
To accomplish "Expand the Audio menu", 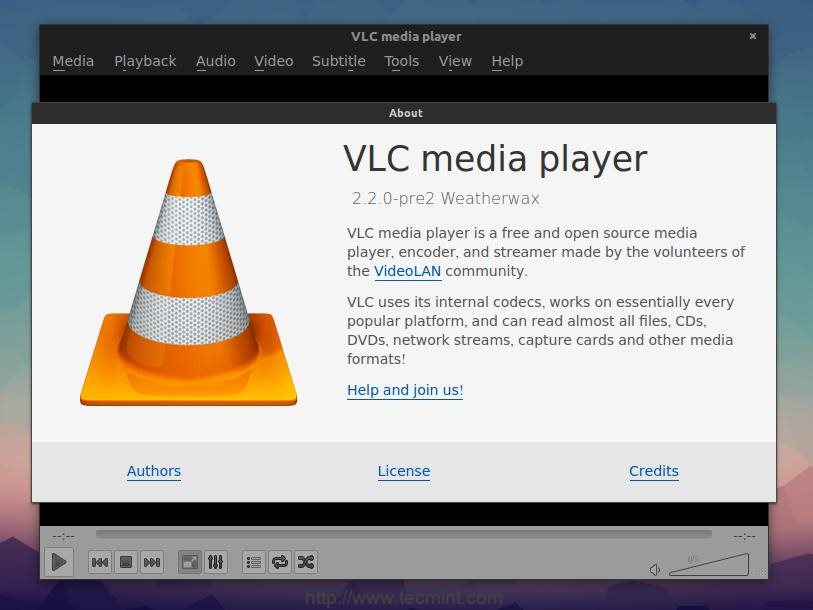I will point(215,61).
